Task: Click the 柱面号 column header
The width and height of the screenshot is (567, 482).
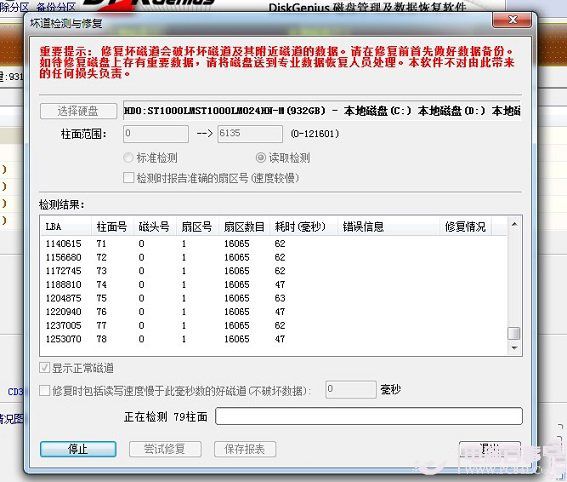Action: pyautogui.click(x=112, y=227)
